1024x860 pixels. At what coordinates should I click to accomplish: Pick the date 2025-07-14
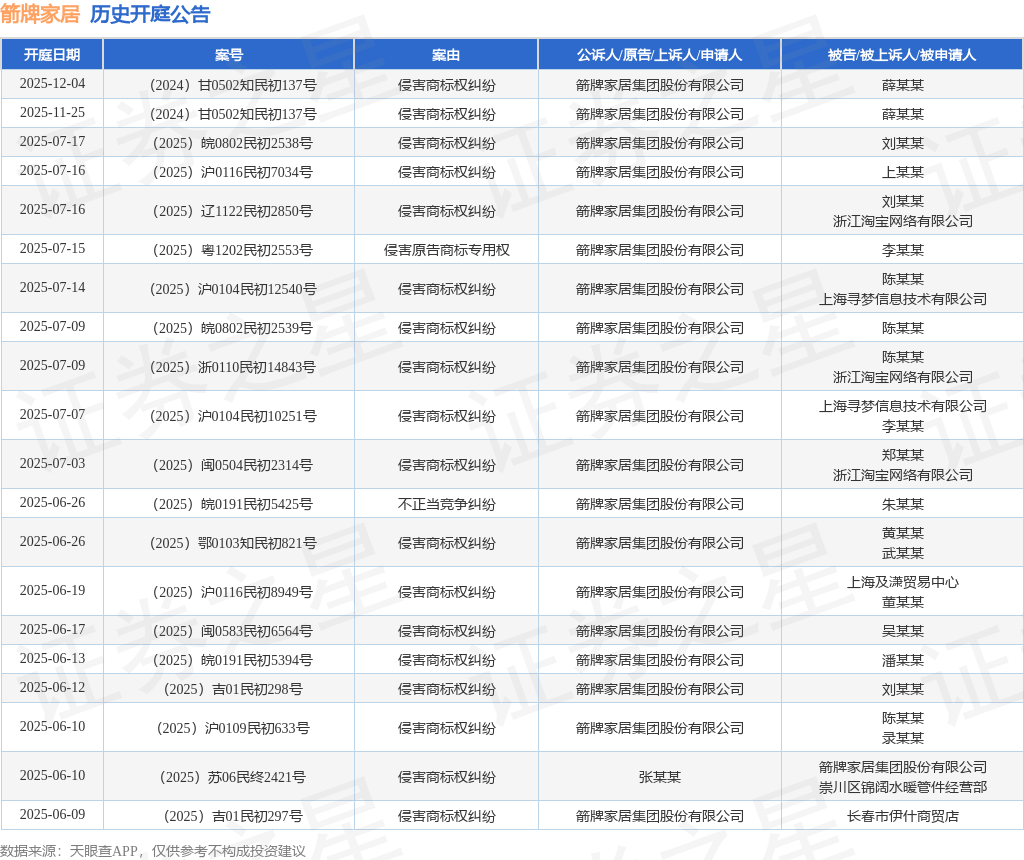[52, 288]
